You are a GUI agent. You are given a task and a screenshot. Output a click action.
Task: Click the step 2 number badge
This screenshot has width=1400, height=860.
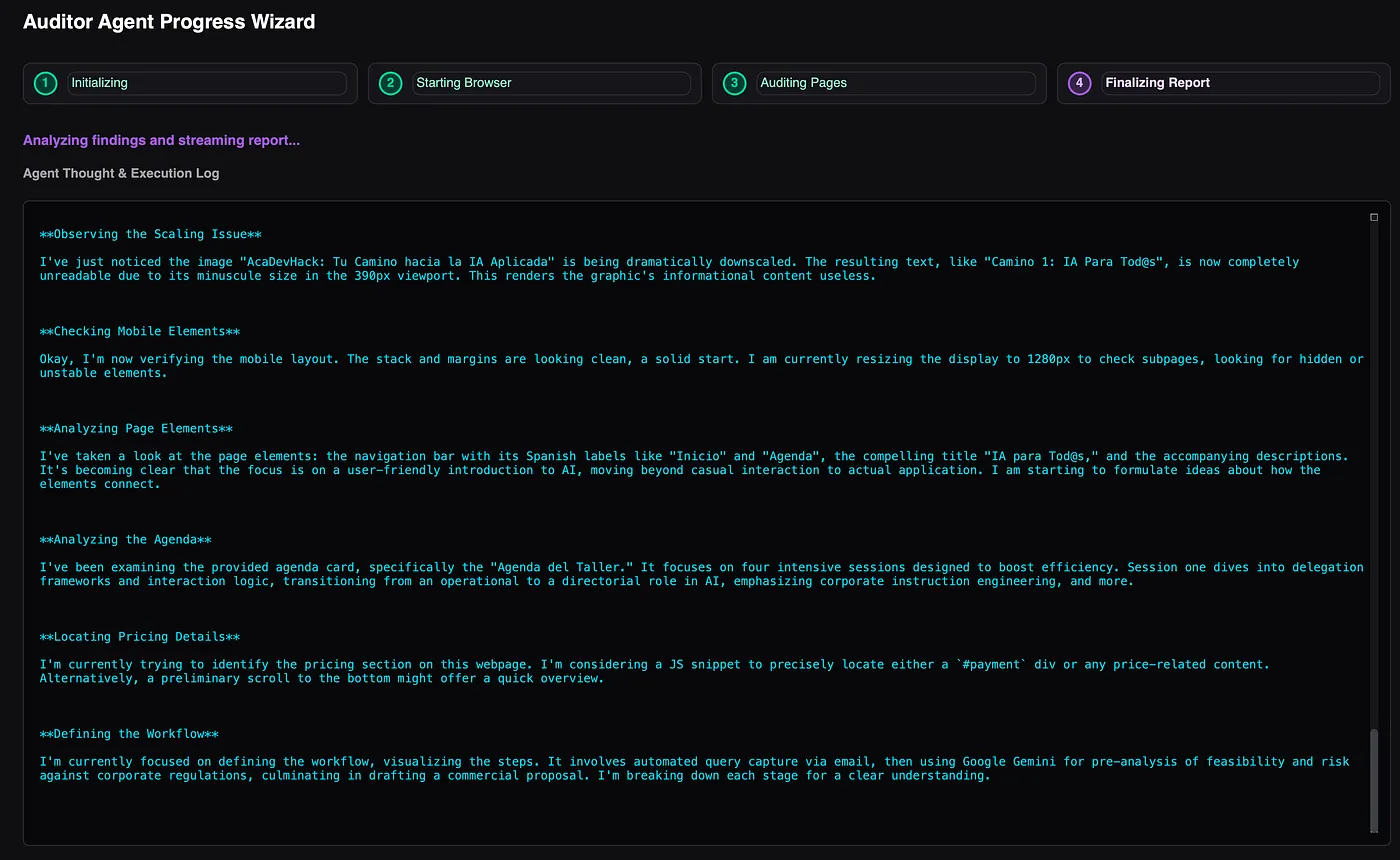(x=390, y=83)
